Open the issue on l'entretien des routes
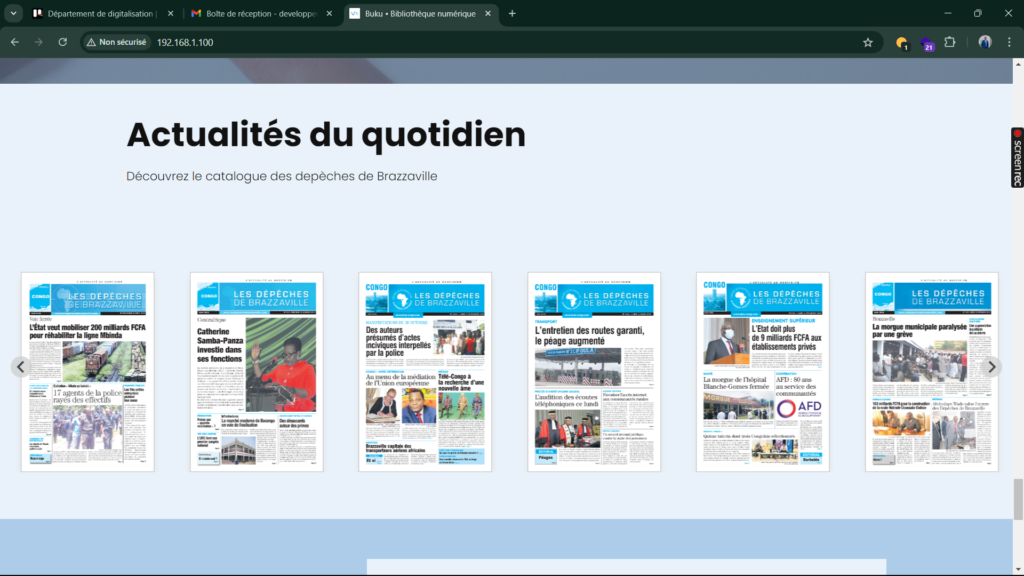 click(x=594, y=372)
